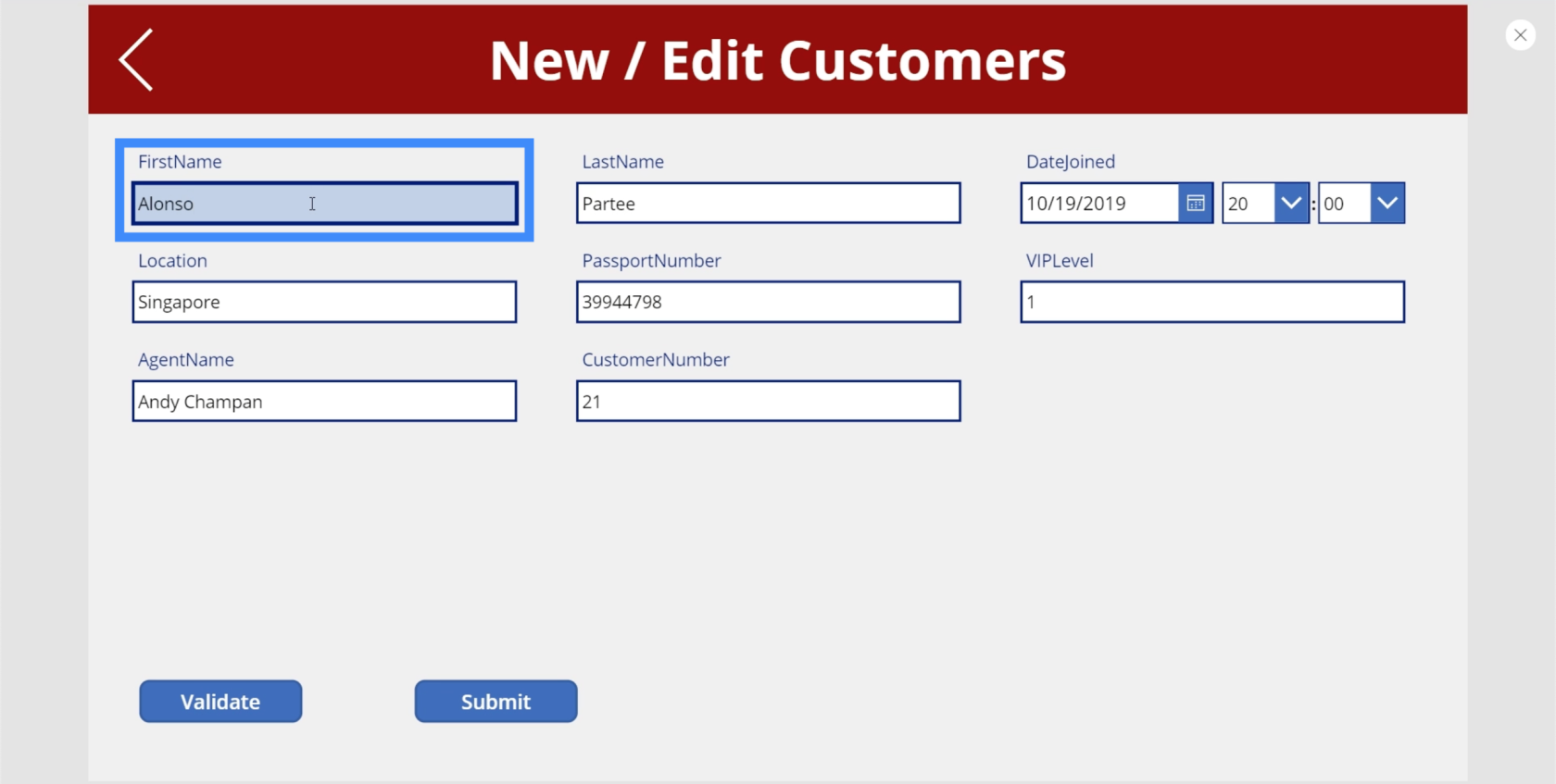Select the LastName field containing Partee
This screenshot has width=1556, height=784.
768,204
